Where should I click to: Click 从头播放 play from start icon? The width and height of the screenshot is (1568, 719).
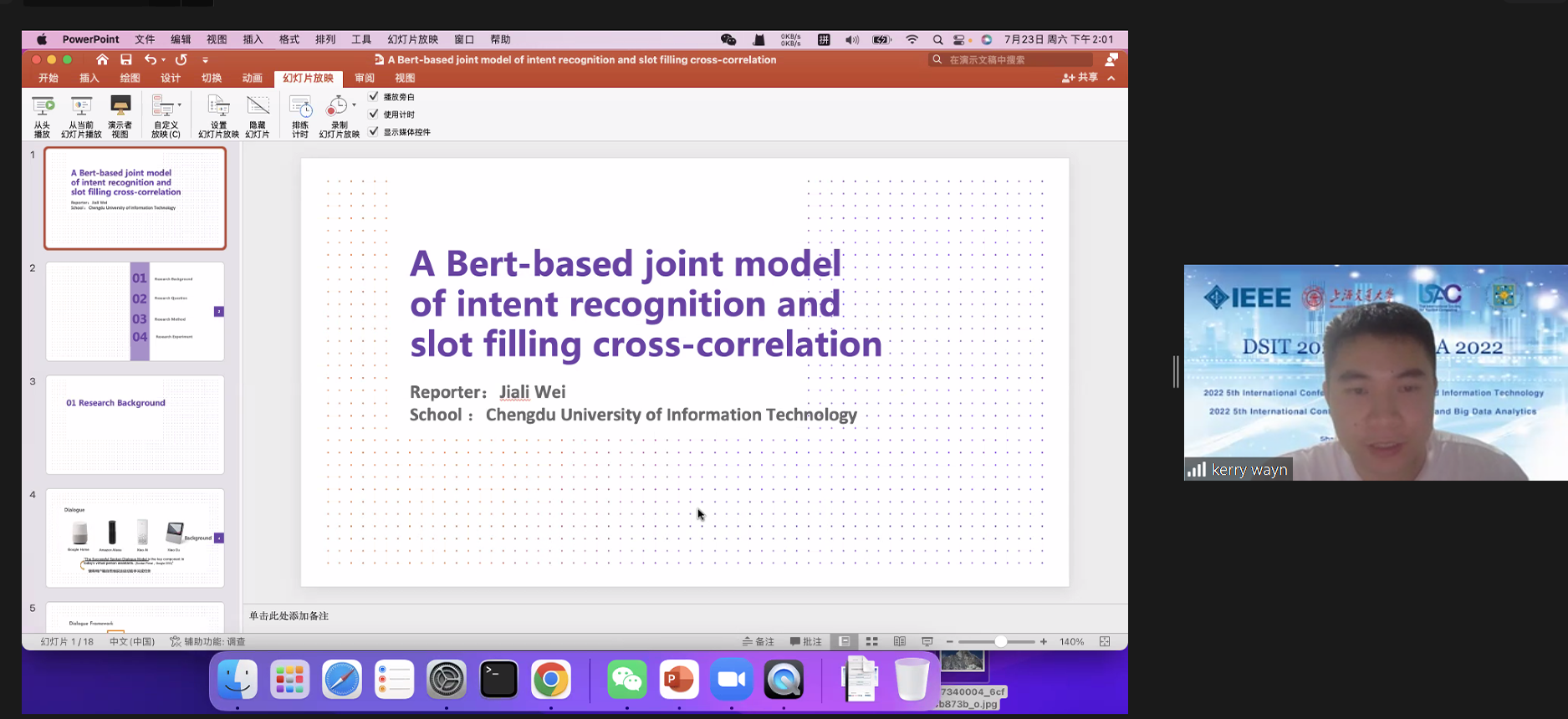43,107
